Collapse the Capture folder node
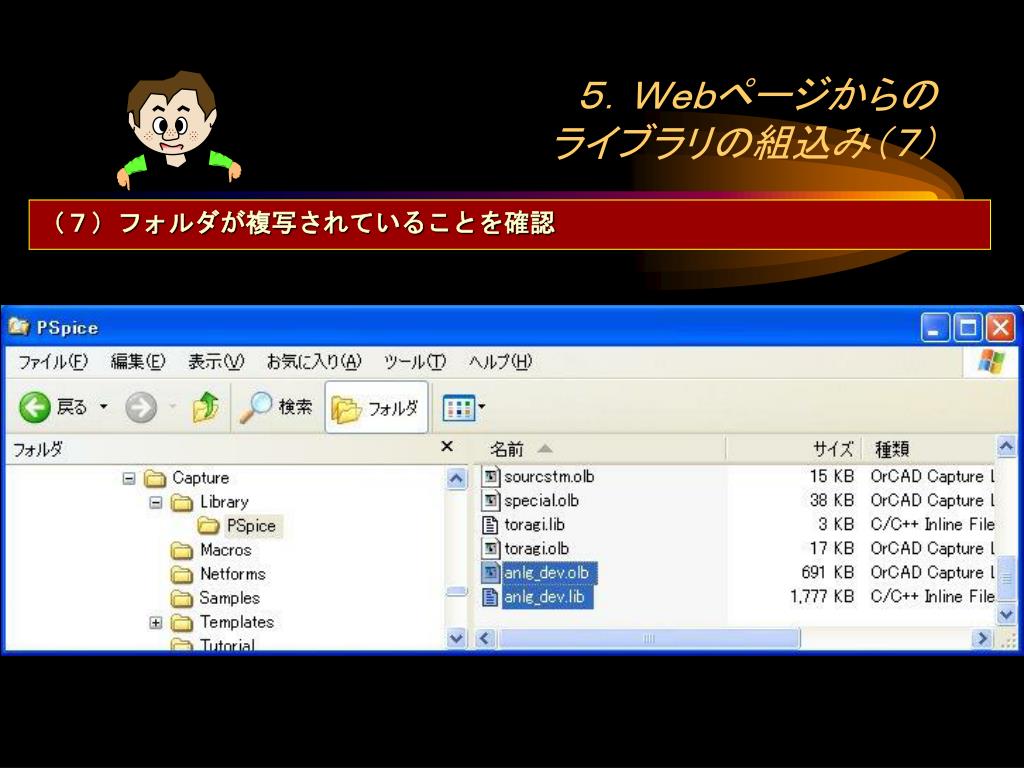 click(129, 479)
